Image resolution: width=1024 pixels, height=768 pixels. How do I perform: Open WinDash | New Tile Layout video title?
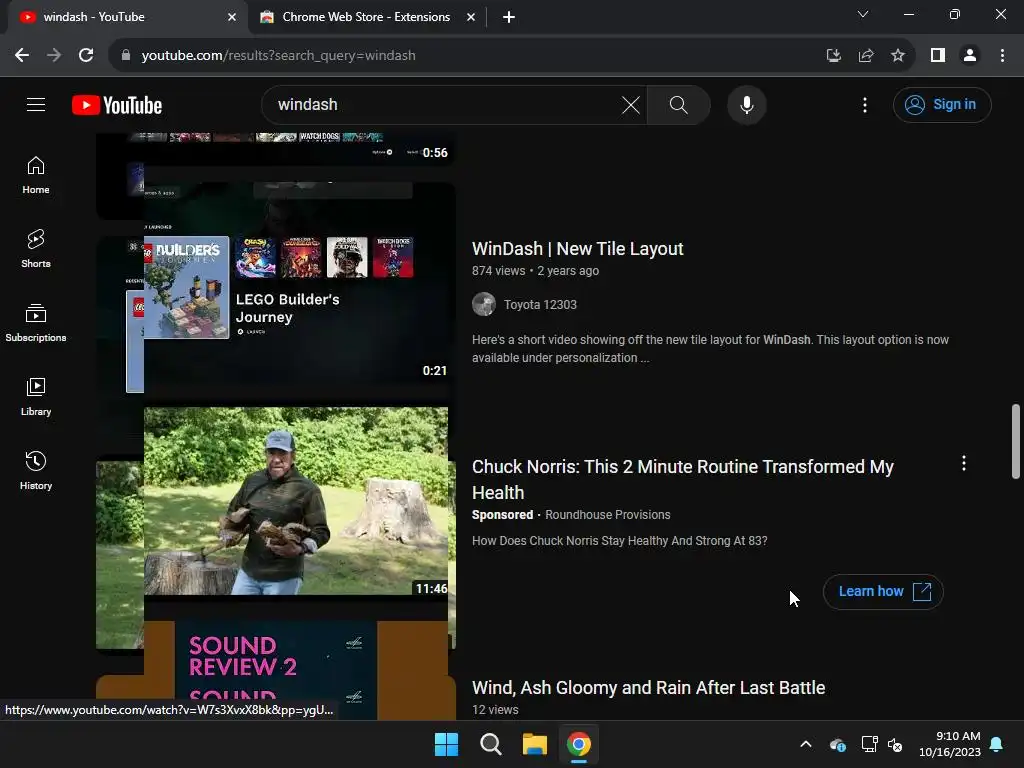577,249
